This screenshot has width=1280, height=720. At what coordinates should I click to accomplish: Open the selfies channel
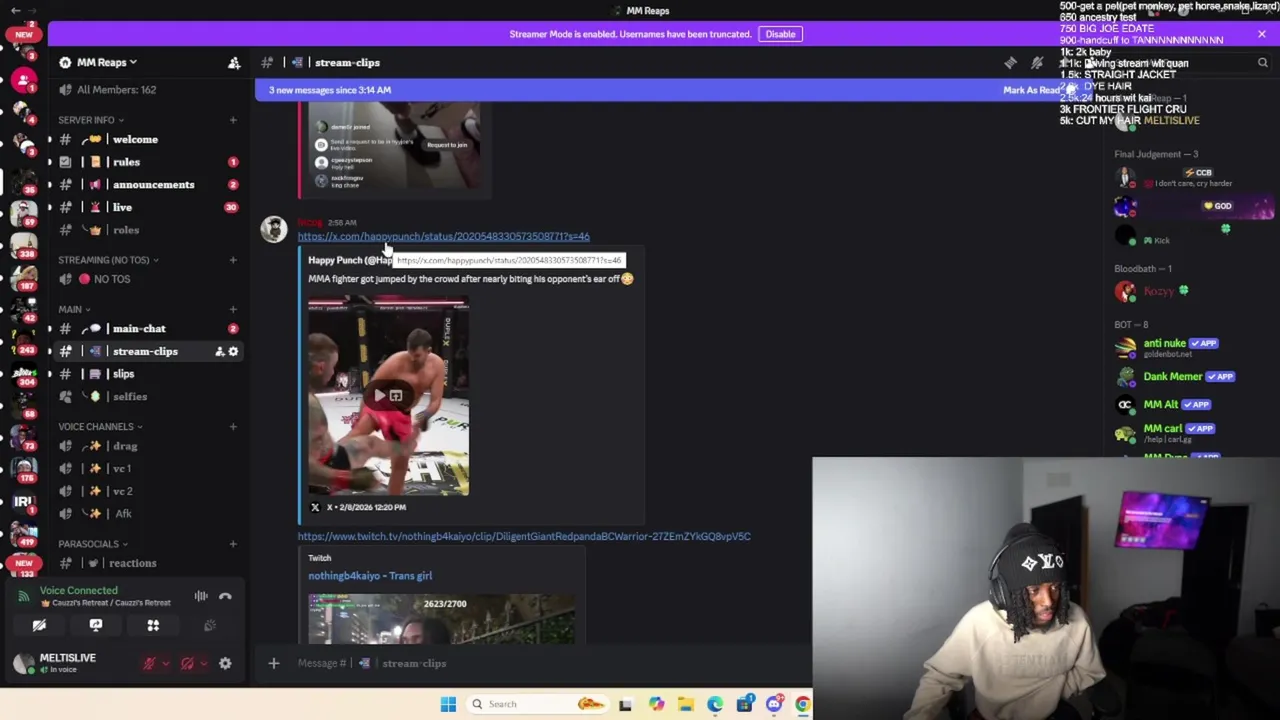click(147, 397)
